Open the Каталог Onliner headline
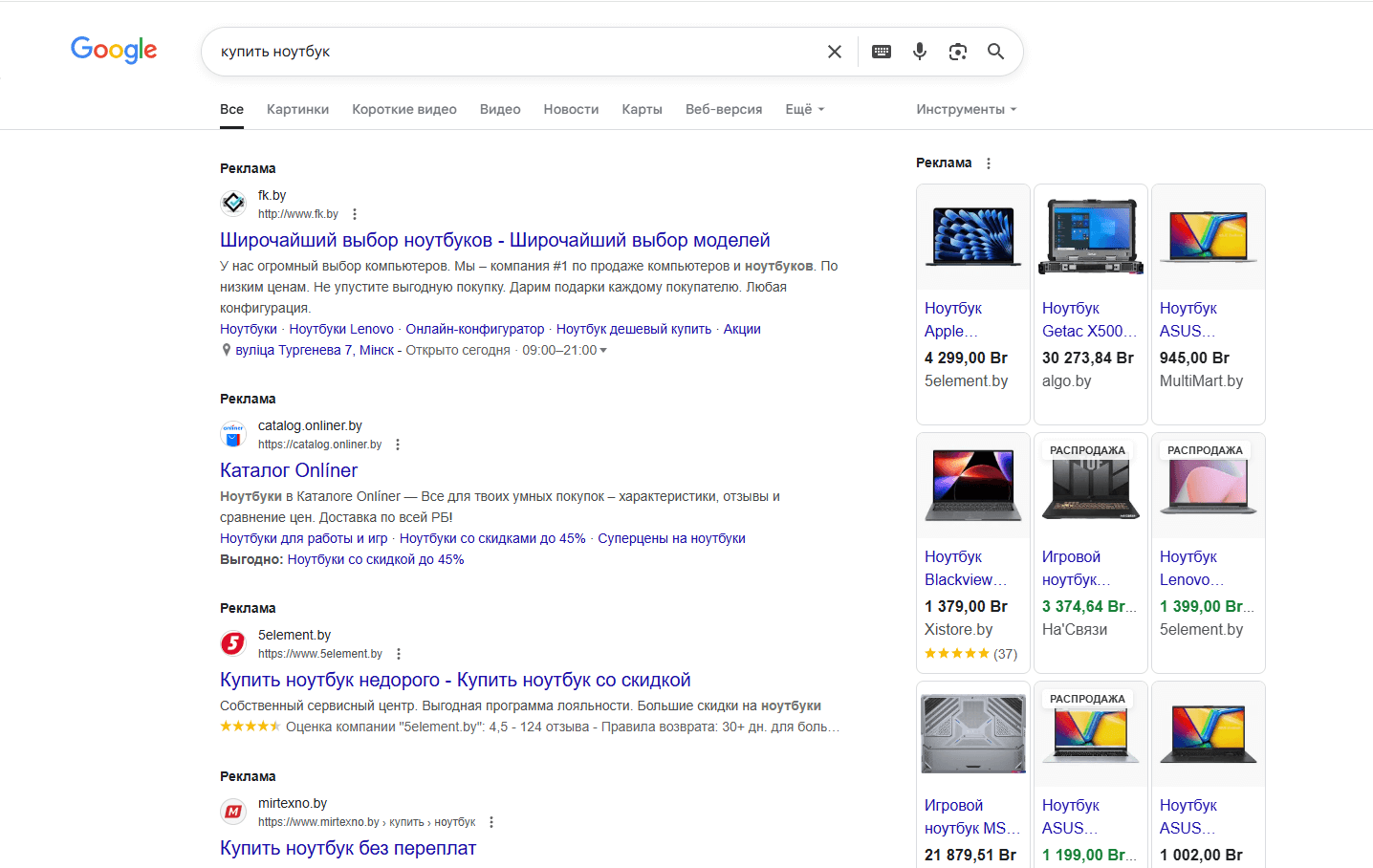1373x868 pixels. click(x=289, y=470)
